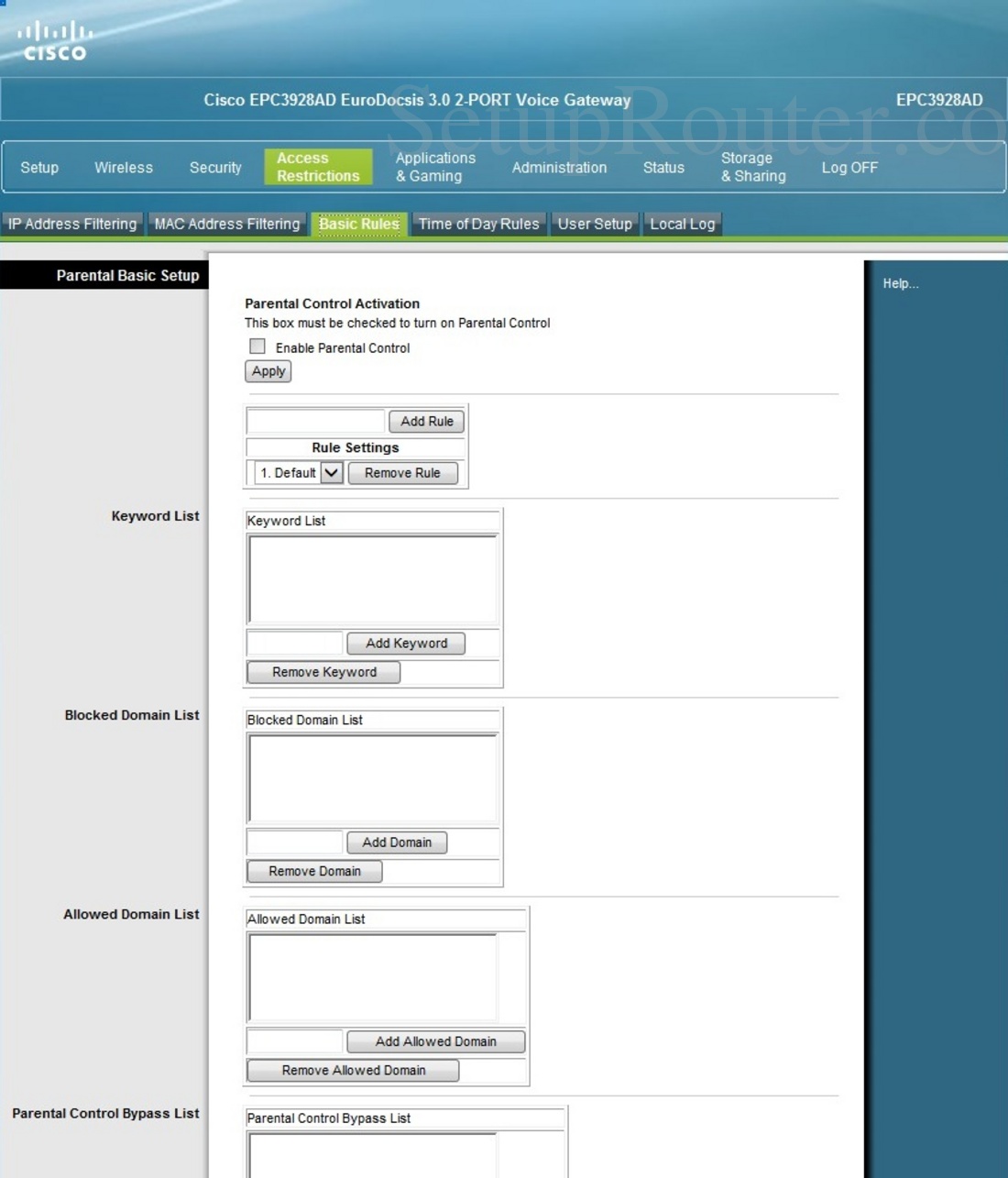Go to the Wireless menu

click(123, 167)
